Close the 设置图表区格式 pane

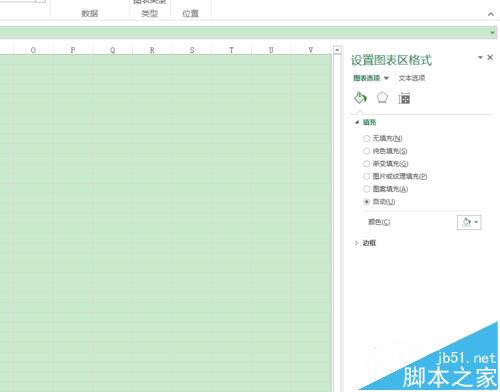pyautogui.click(x=490, y=57)
